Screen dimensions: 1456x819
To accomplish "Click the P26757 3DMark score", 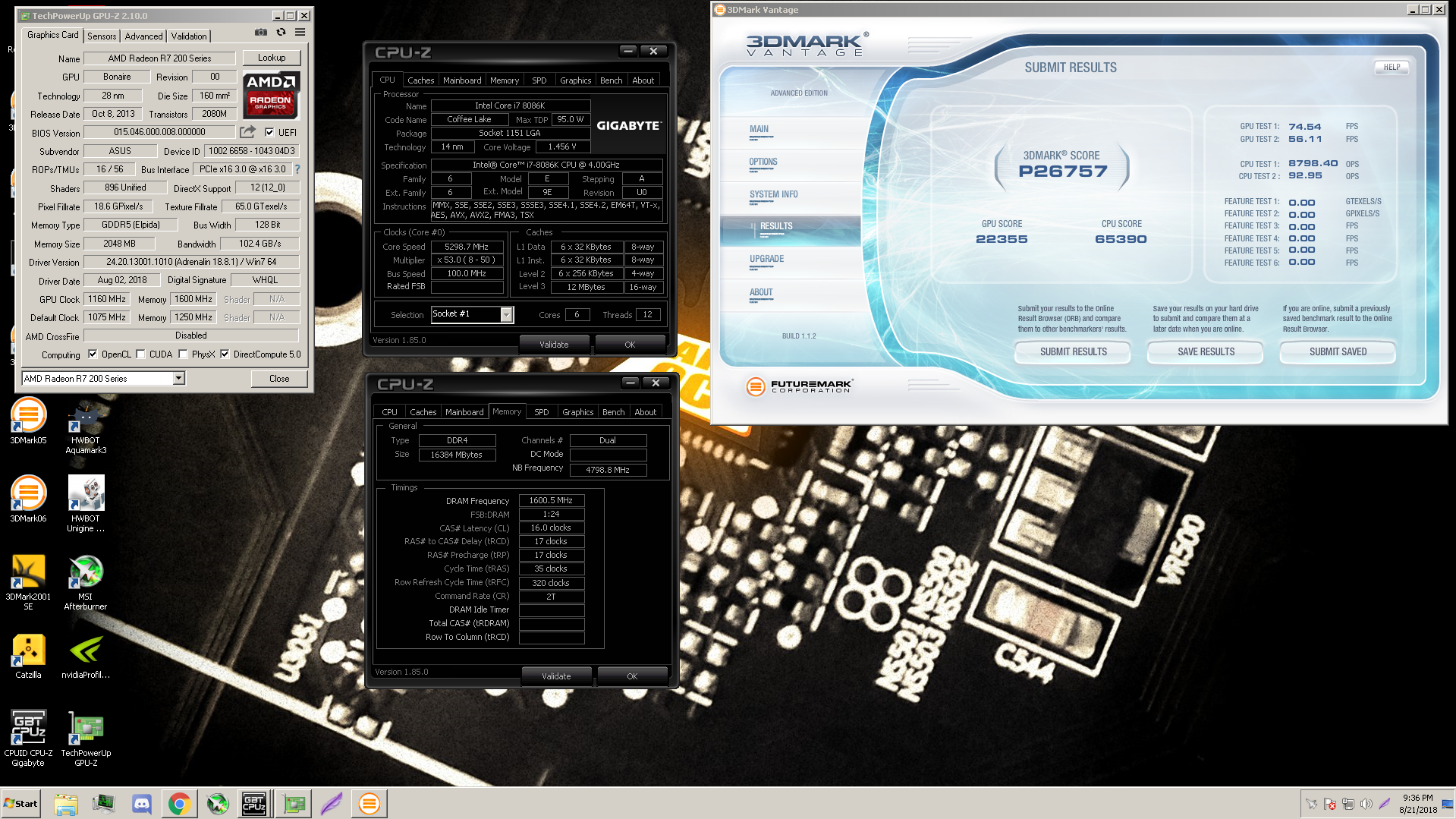I will [1063, 172].
